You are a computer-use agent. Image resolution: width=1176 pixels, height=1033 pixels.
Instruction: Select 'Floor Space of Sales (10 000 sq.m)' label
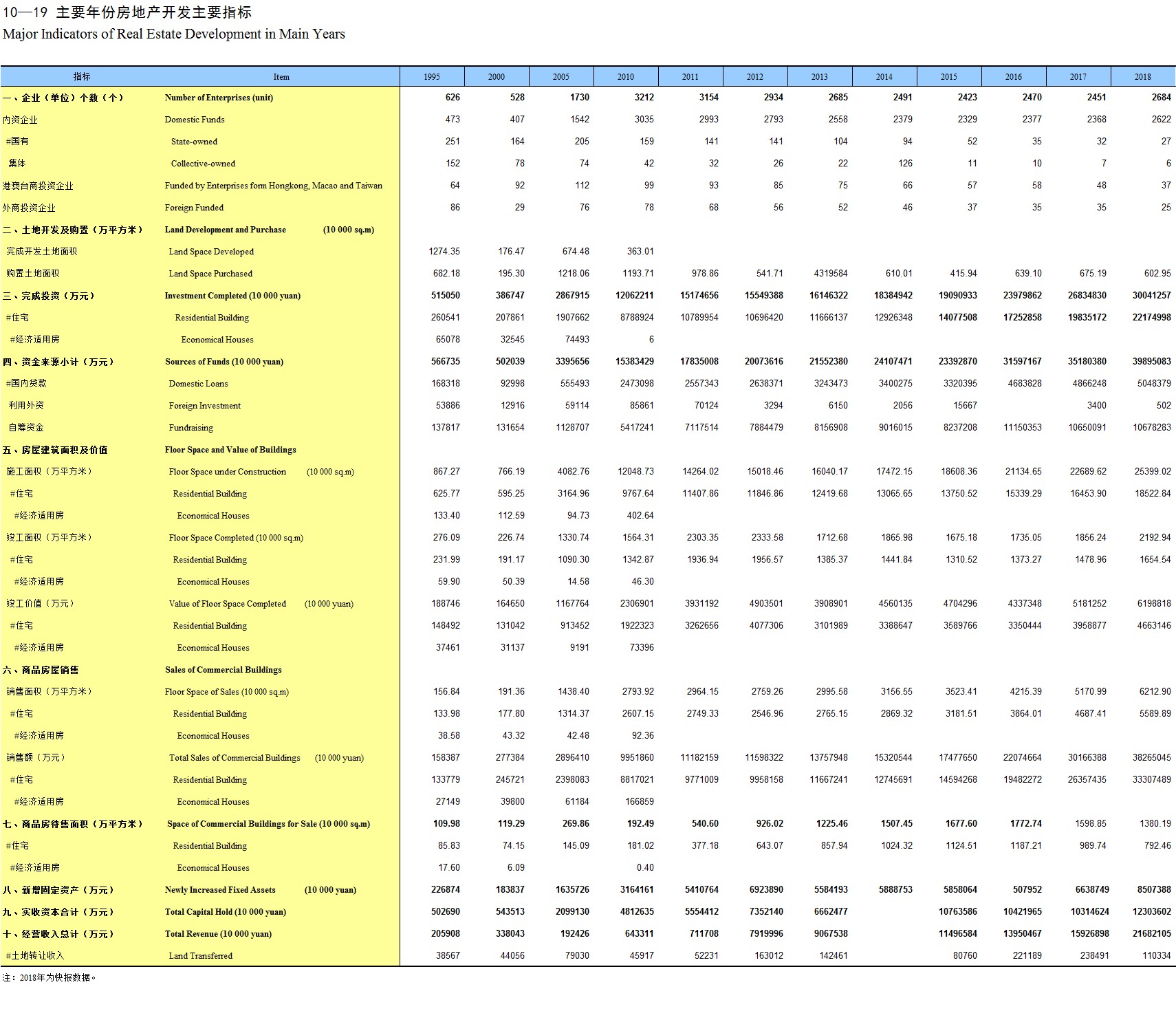(x=227, y=692)
